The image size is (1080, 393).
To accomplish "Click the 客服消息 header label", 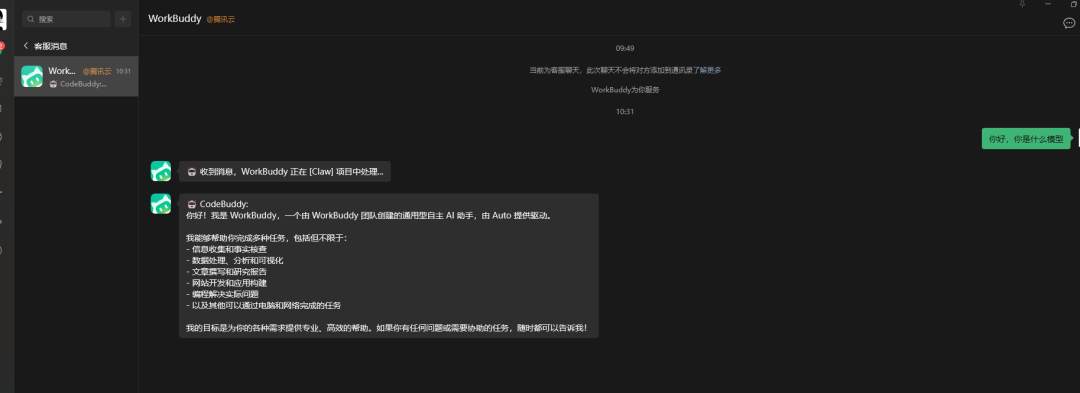I will (50, 46).
